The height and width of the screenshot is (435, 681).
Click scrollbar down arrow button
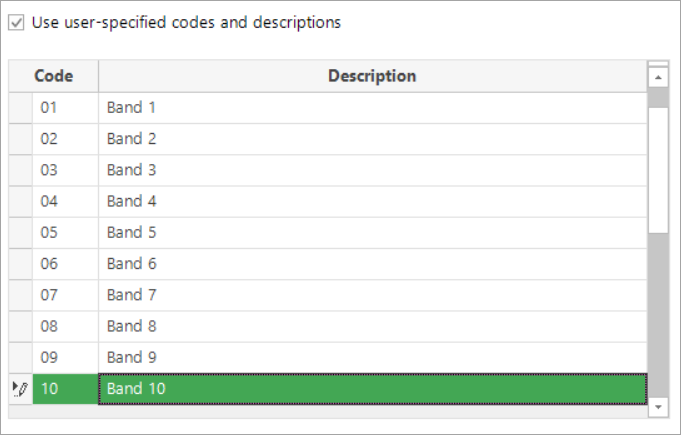(658, 407)
